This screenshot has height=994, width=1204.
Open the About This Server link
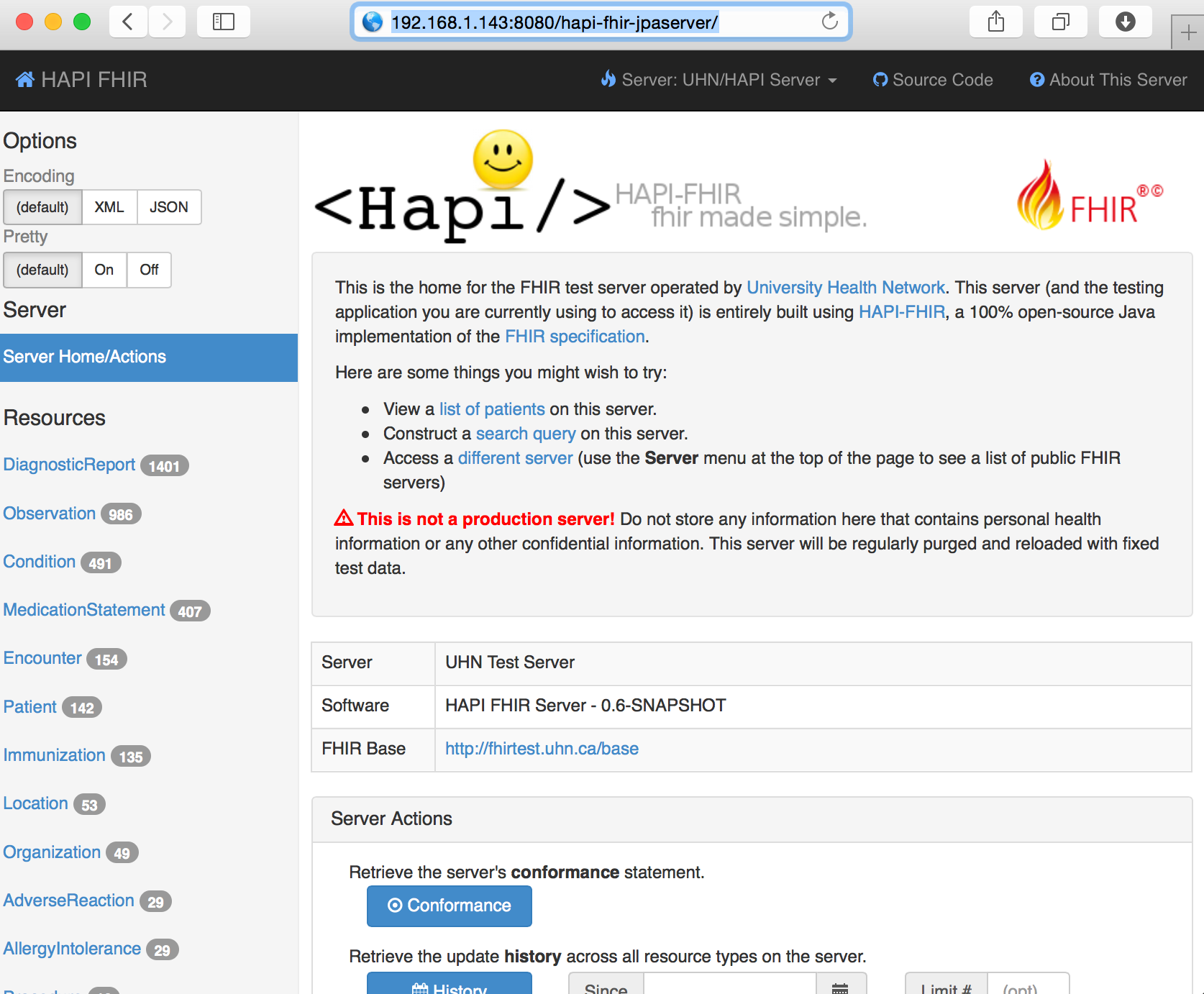[x=1108, y=80]
